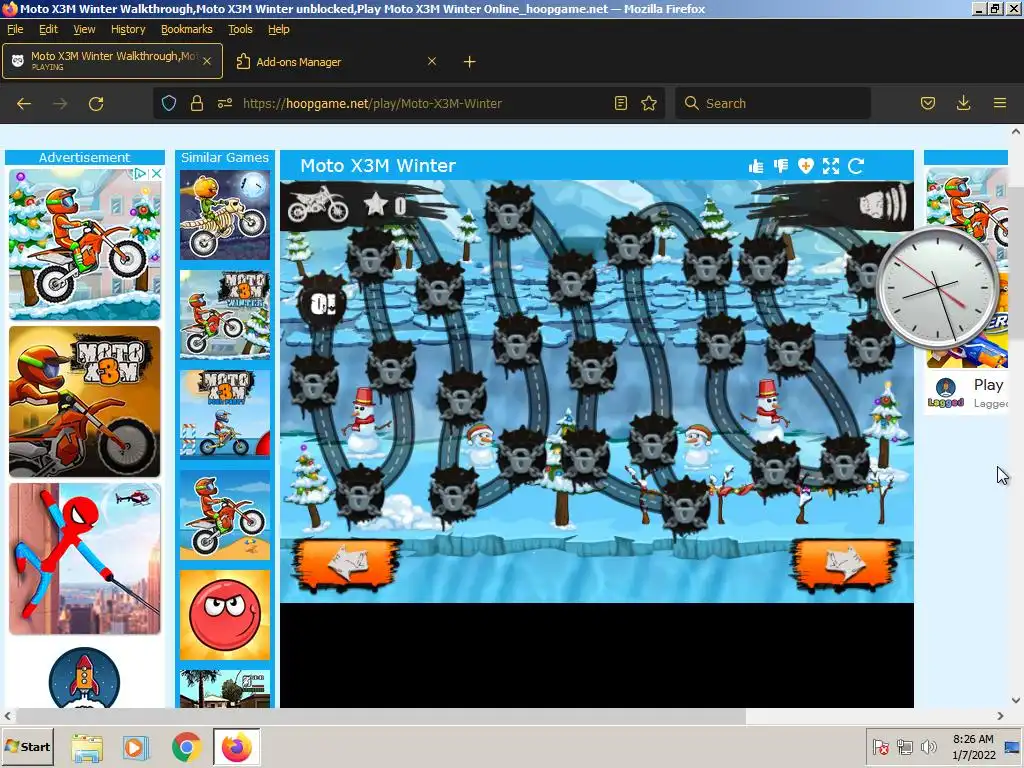Toggle reader view icon
Image resolution: width=1024 pixels, height=768 pixels.
click(x=621, y=103)
